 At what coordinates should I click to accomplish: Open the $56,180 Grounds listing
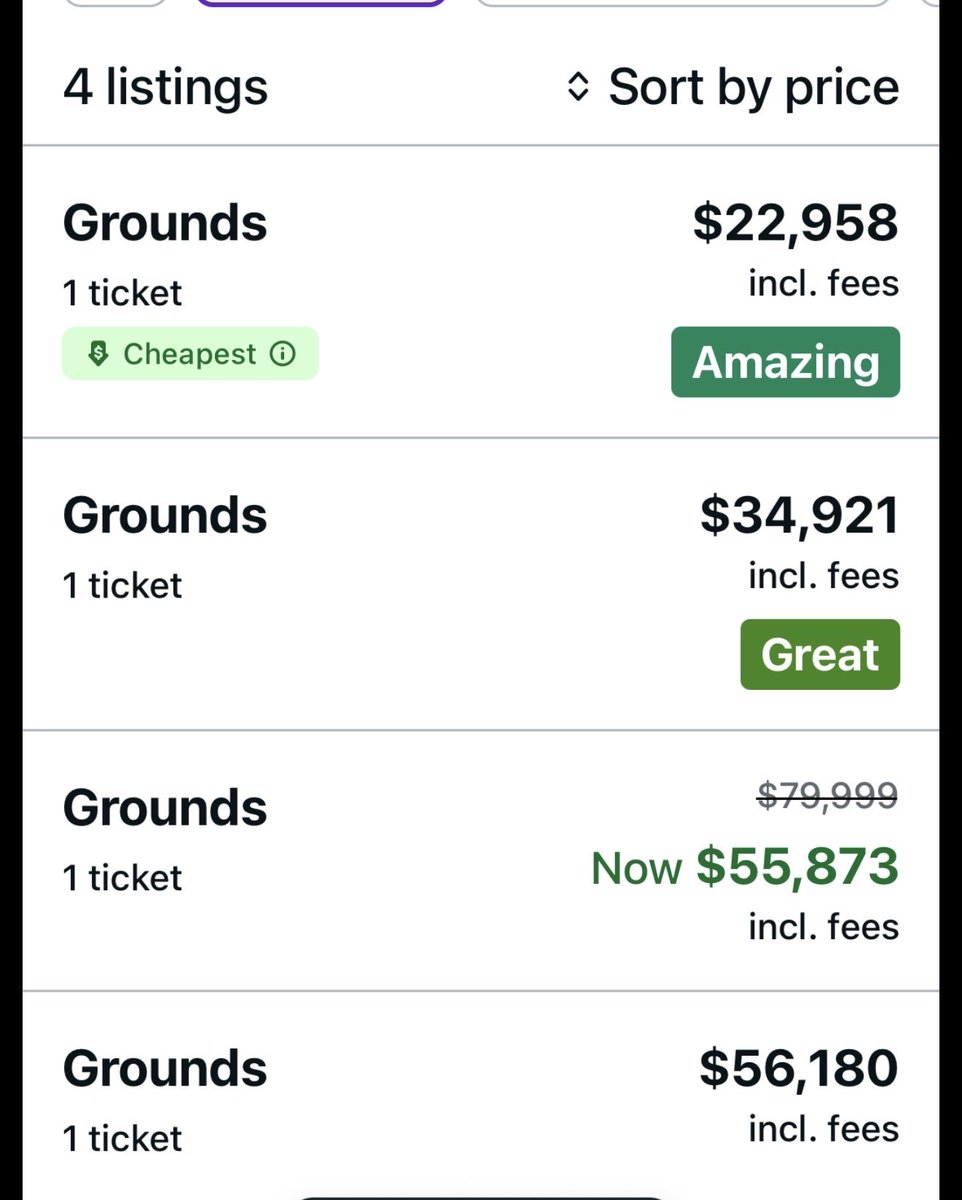[481, 1096]
